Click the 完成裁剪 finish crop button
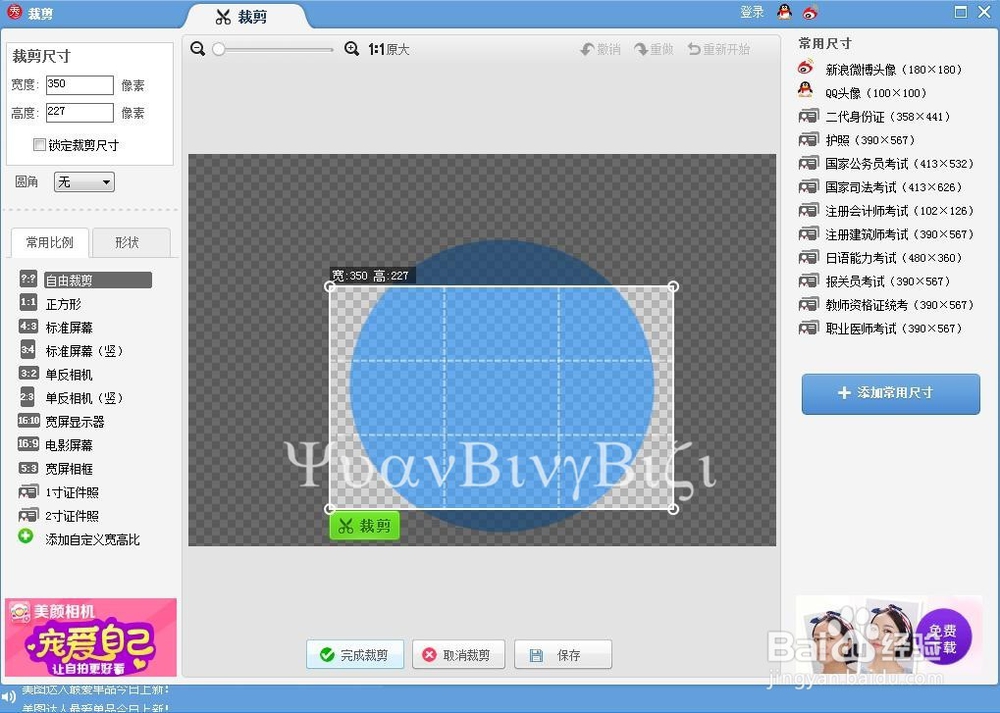The image size is (1000, 713). coord(355,655)
